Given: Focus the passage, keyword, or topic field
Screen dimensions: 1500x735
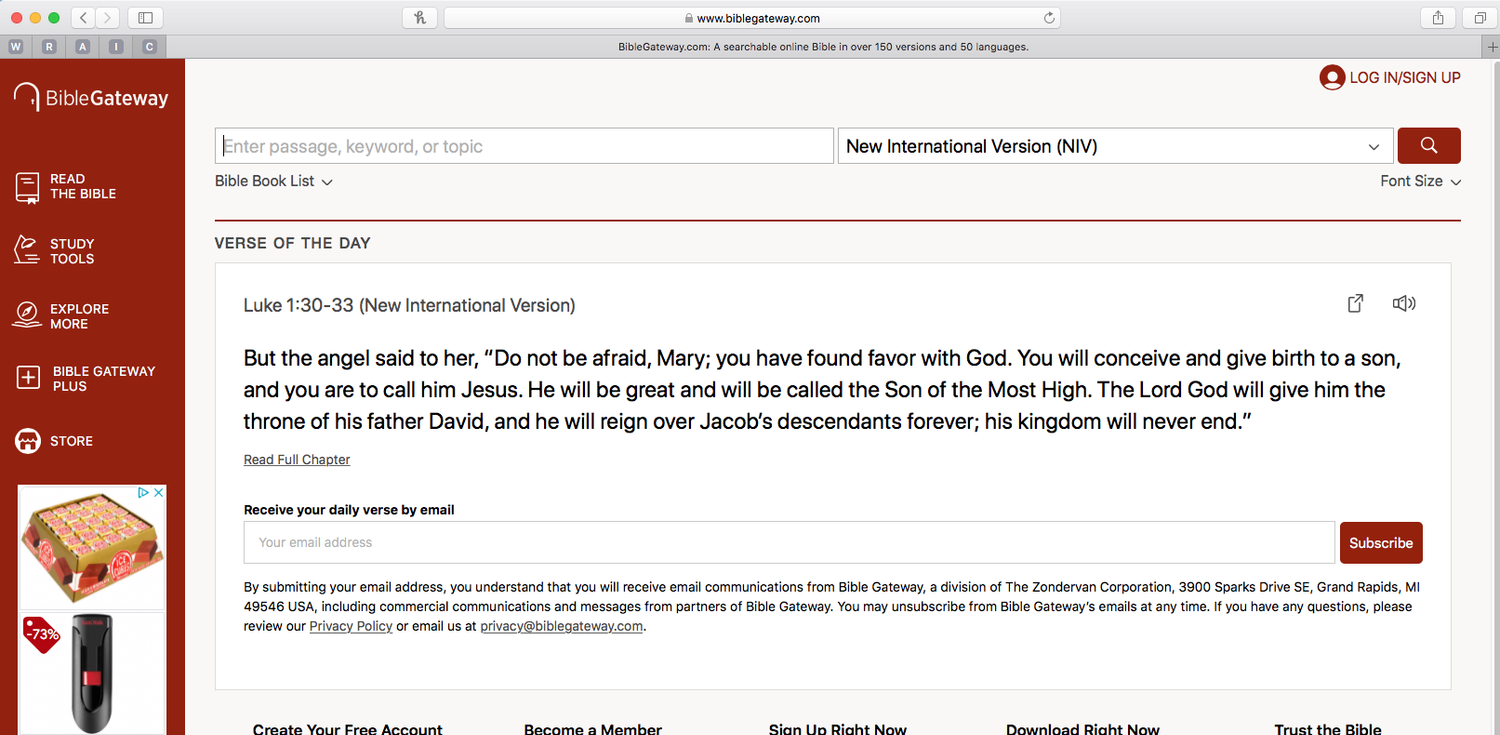Looking at the screenshot, I should point(524,146).
